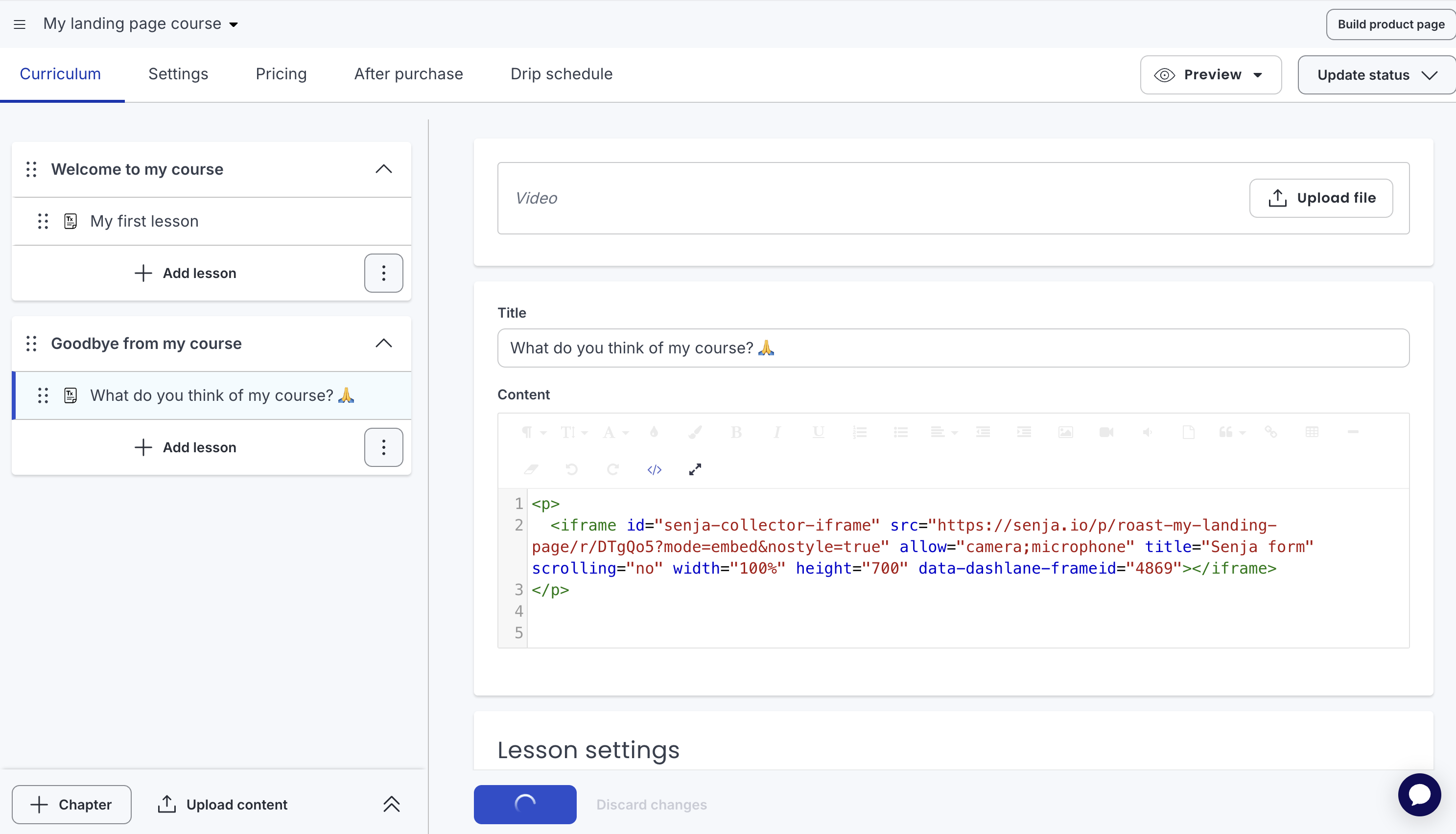
Task: Switch to the Pricing tab
Action: point(281,74)
